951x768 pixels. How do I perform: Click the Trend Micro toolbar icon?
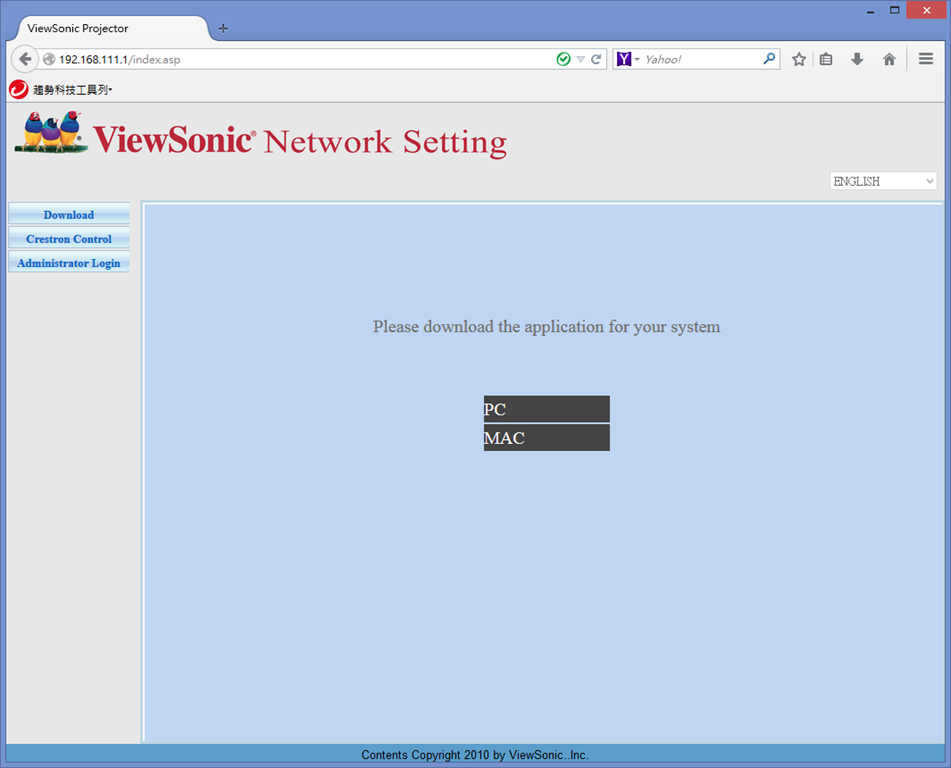[x=19, y=90]
